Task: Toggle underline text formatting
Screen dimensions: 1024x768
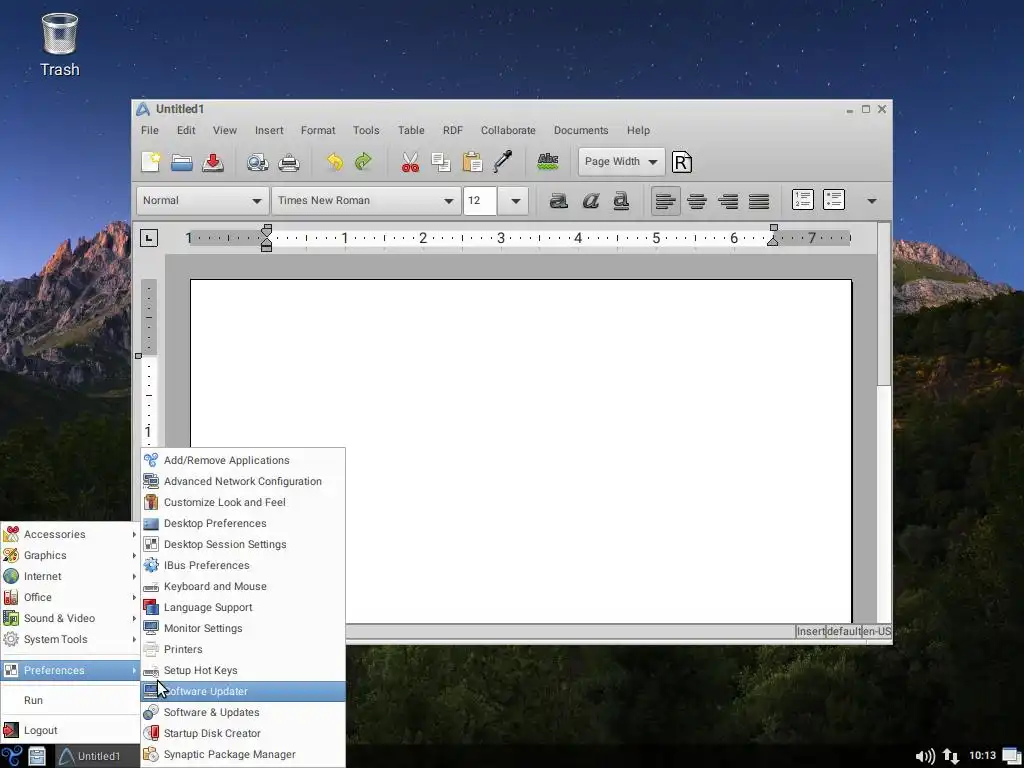Action: pyautogui.click(x=621, y=200)
